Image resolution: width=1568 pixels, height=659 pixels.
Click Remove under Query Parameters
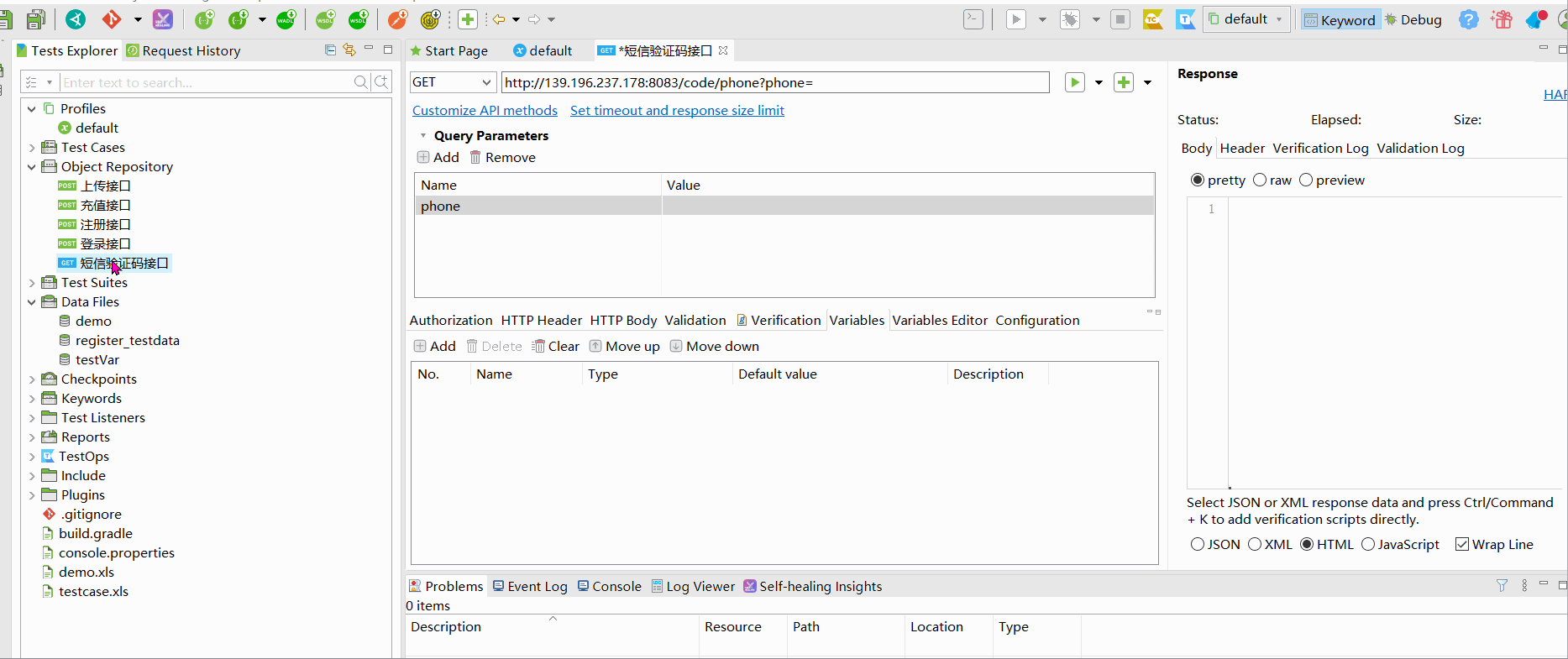coord(502,158)
